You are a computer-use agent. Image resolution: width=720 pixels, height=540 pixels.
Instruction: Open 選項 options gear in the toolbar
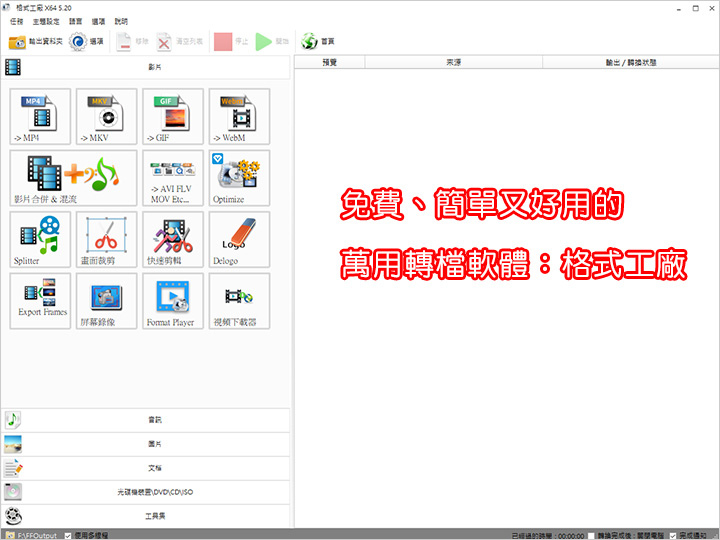[86, 42]
